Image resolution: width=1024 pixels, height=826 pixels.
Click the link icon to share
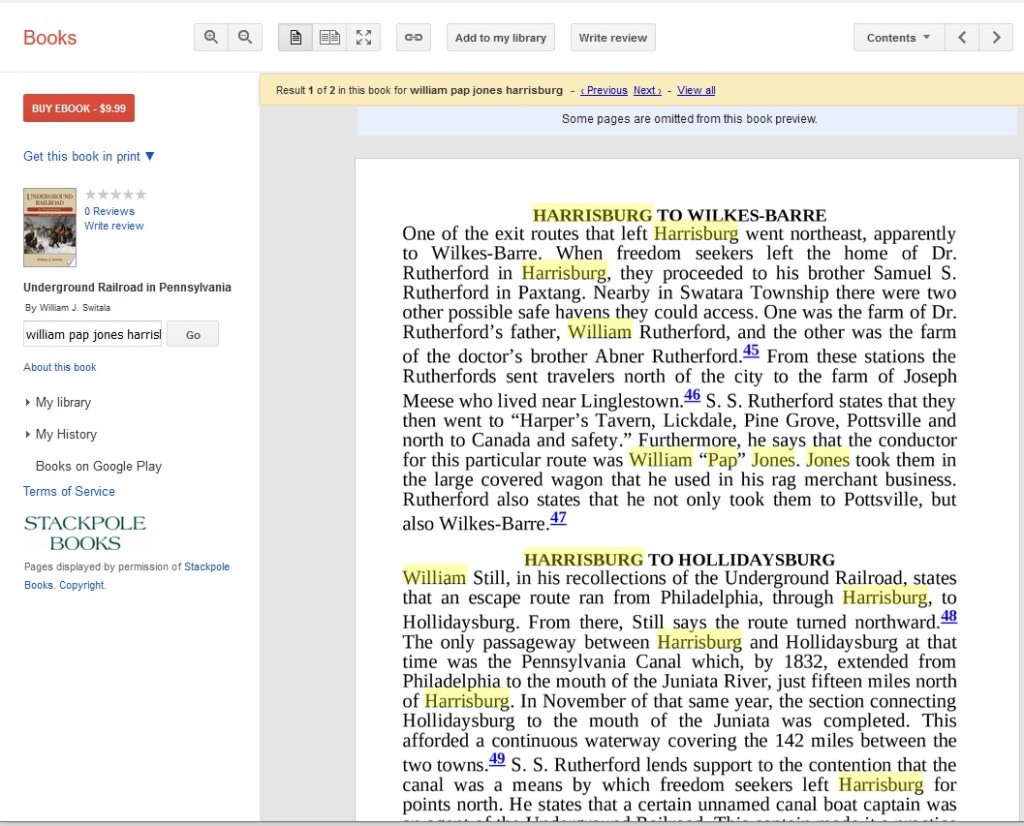413,38
